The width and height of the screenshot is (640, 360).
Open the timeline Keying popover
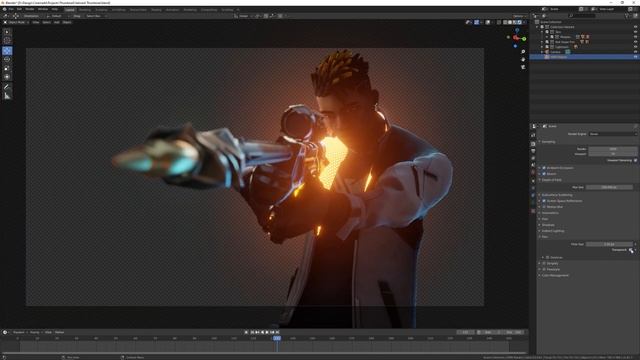[x=35, y=332]
